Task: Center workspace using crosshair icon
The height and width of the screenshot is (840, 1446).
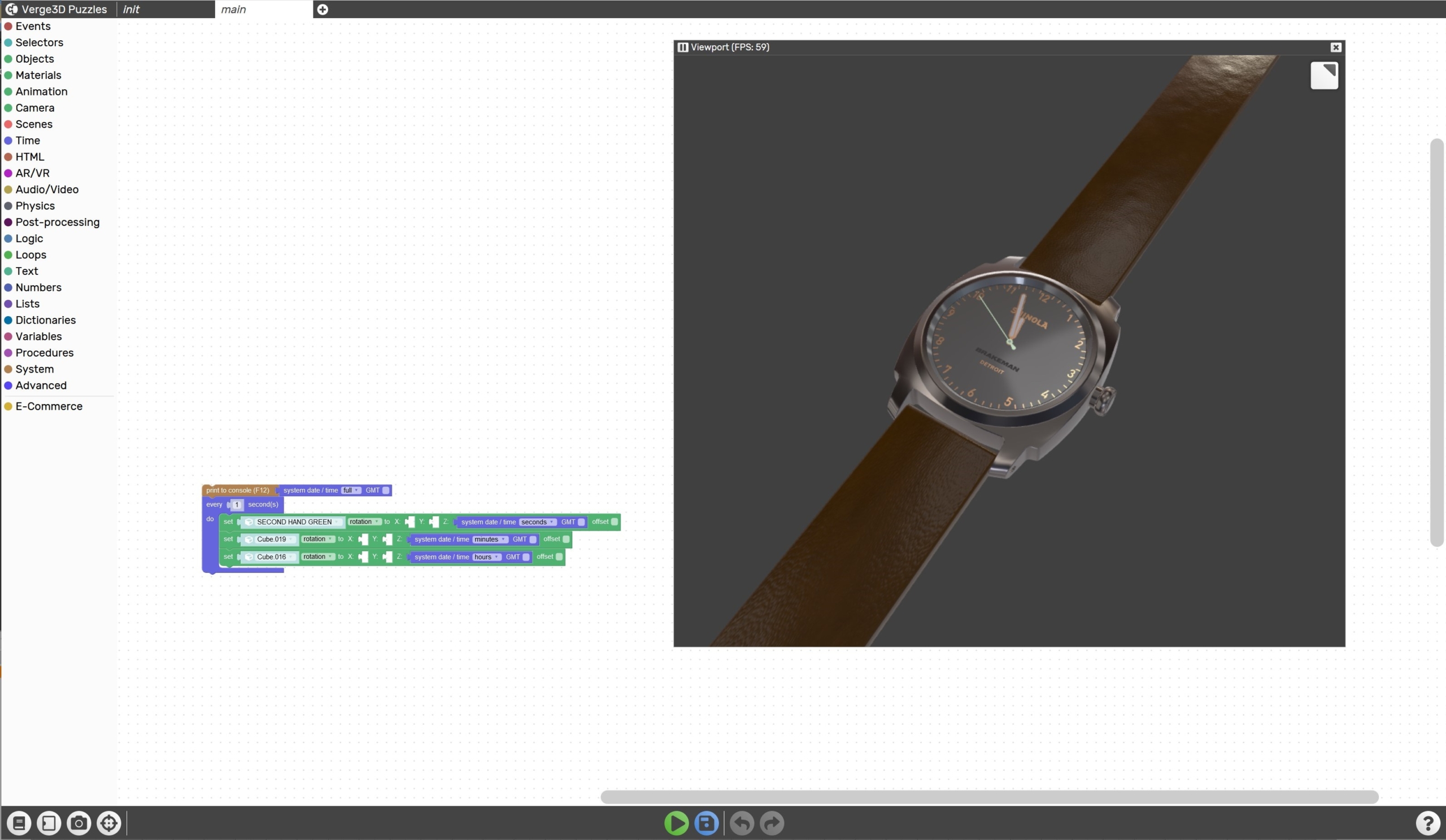Action: [x=108, y=824]
